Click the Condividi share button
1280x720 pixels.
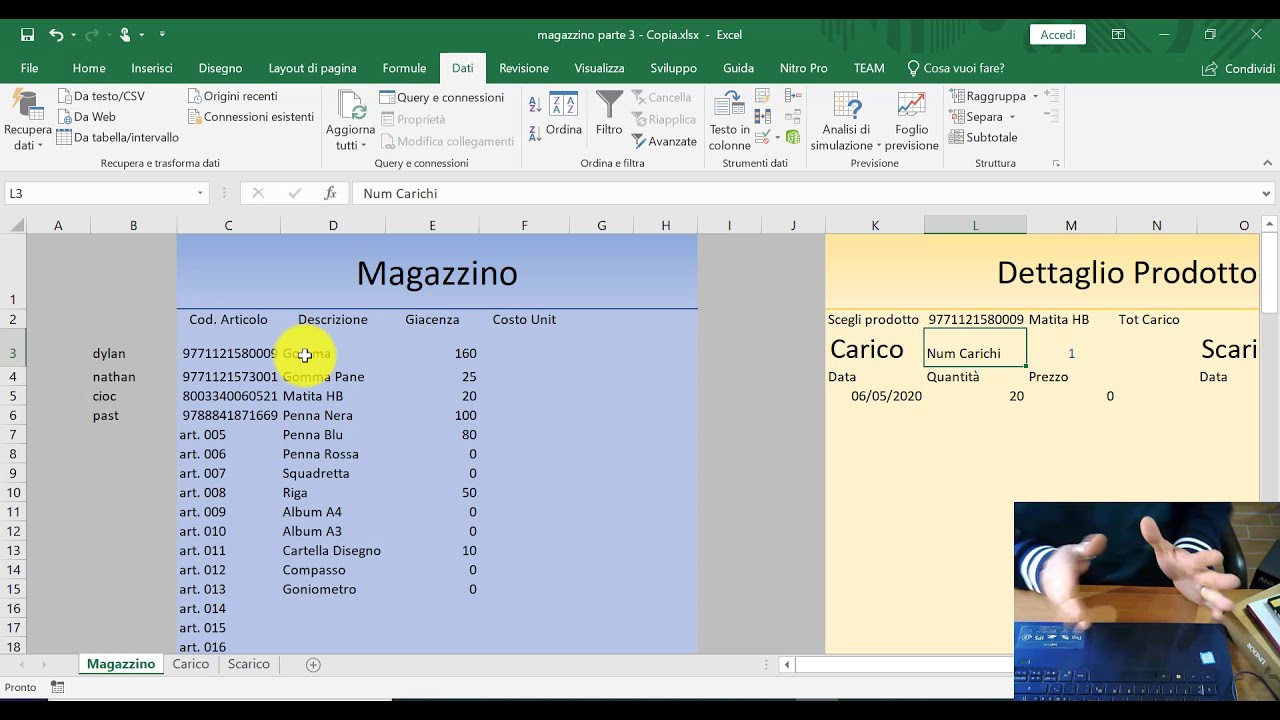click(x=1238, y=68)
